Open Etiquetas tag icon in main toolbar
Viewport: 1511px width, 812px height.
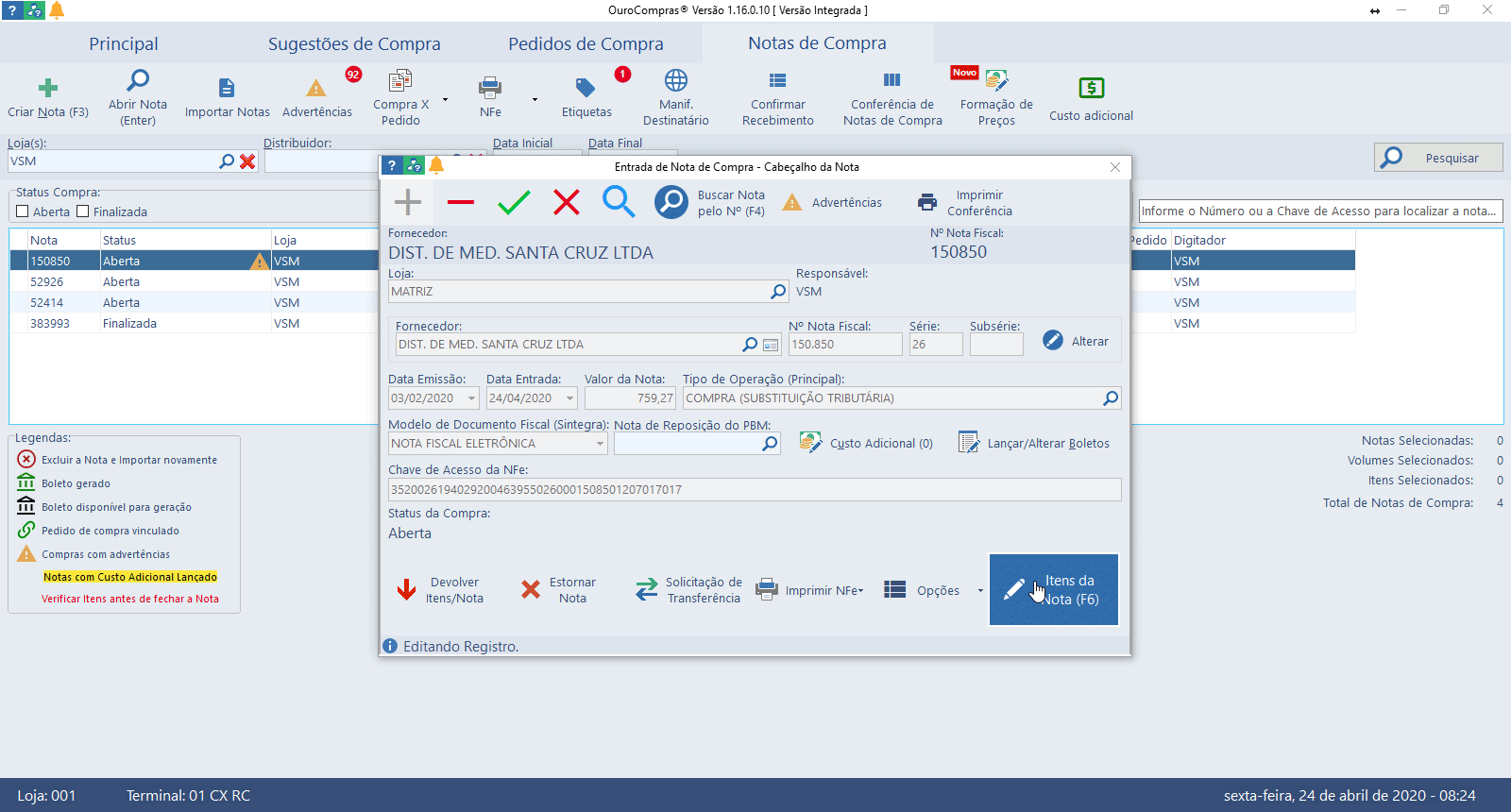(586, 88)
